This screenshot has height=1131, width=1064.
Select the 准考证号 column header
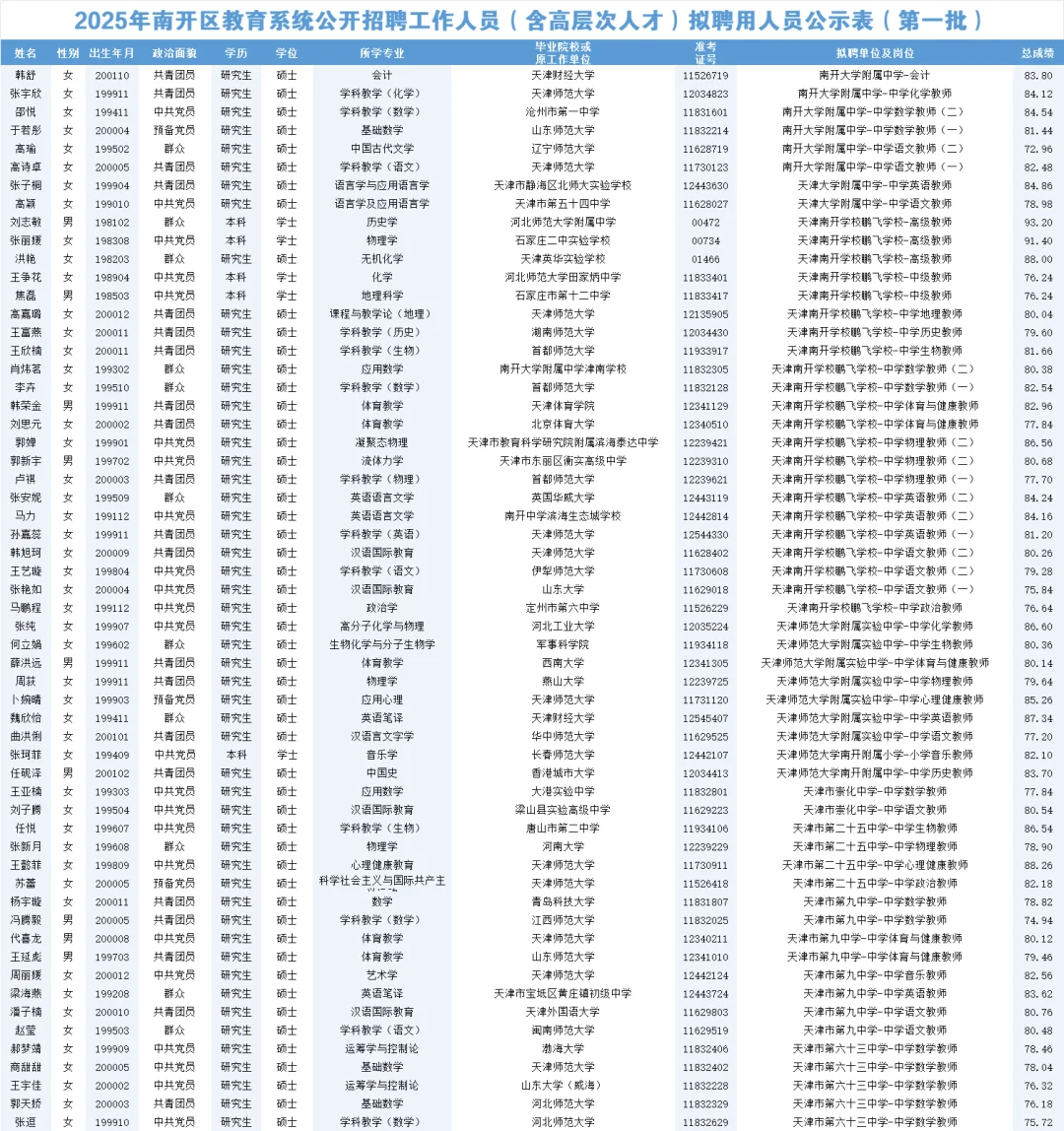click(704, 52)
